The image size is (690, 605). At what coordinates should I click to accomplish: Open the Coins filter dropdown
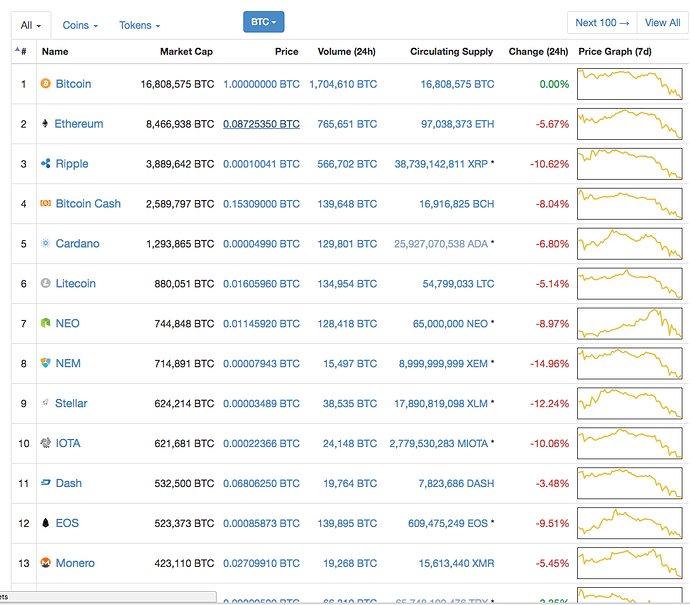click(80, 25)
